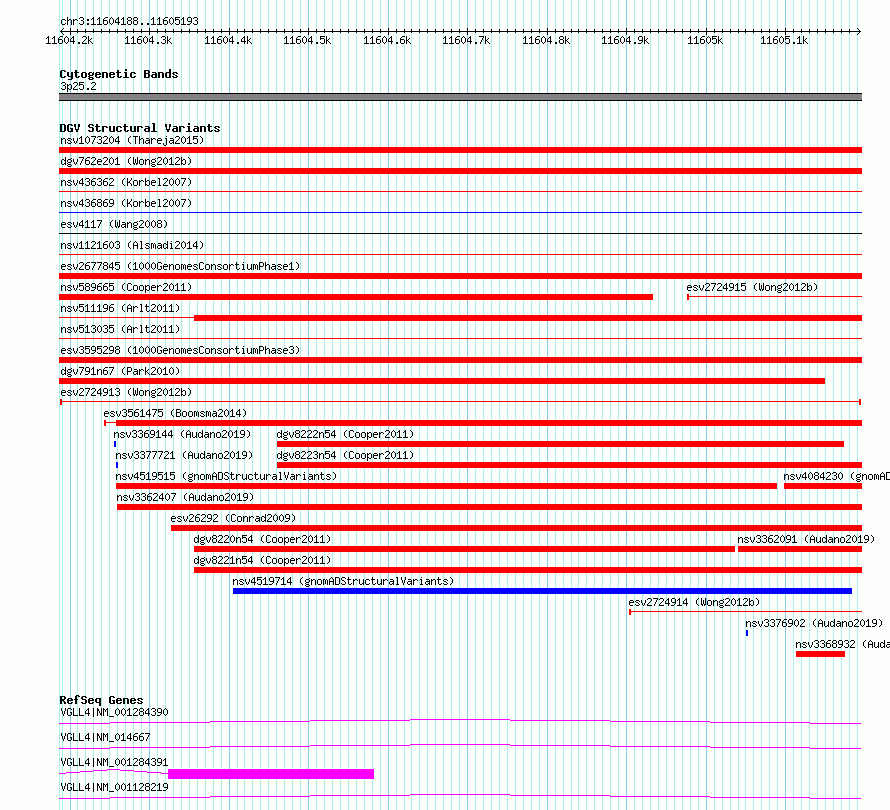
Task: Click the Cytogenetic Bands track title
Action: [x=119, y=74]
